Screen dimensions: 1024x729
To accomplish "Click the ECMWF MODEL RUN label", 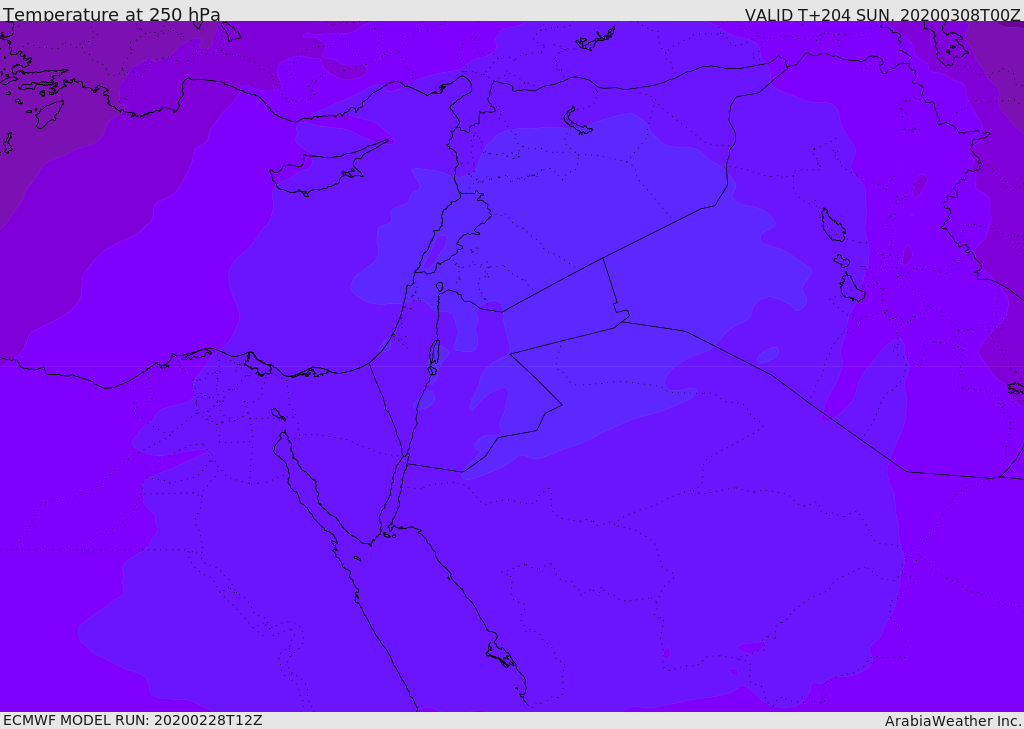I will click(x=133, y=720).
